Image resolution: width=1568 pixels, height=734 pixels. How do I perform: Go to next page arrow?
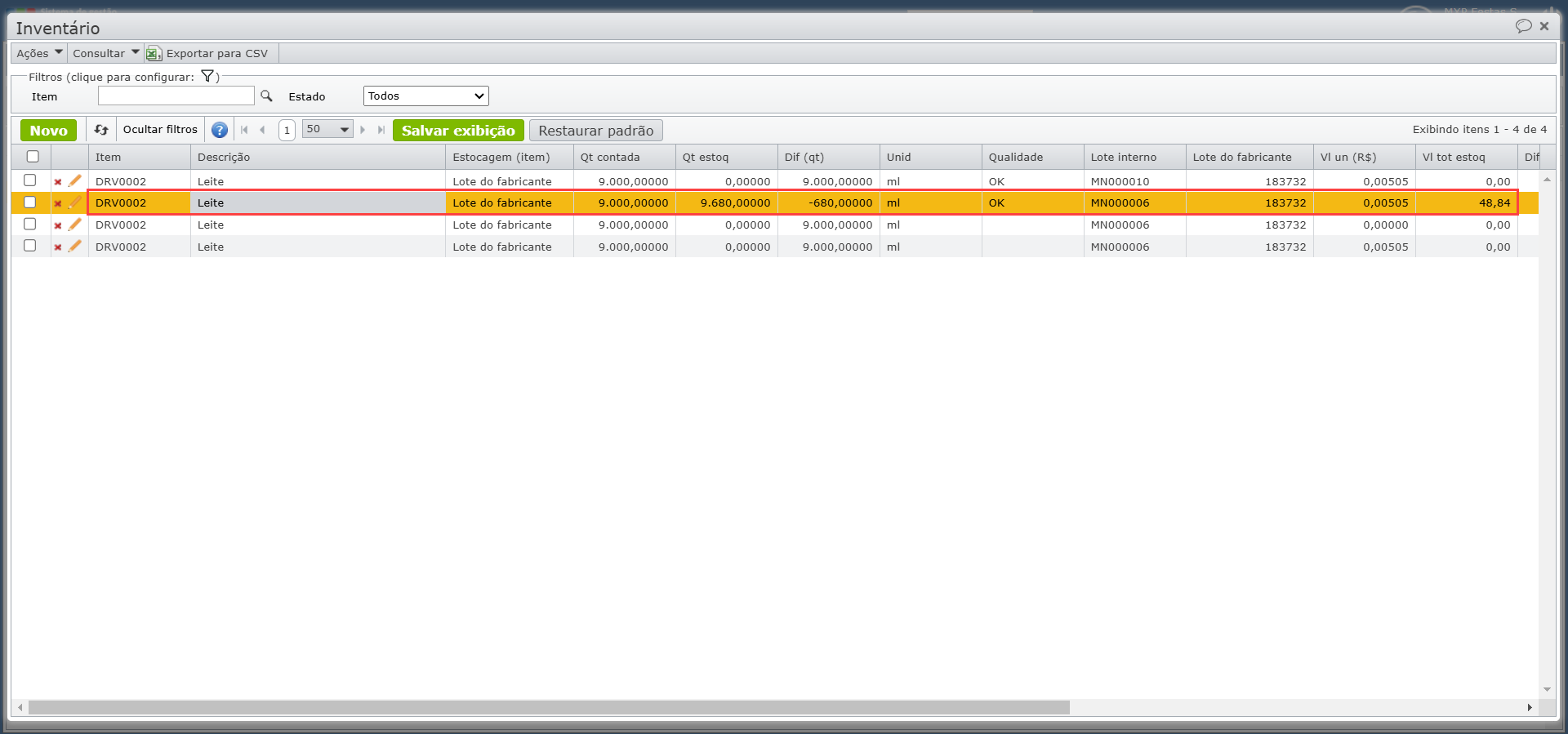[x=363, y=130]
